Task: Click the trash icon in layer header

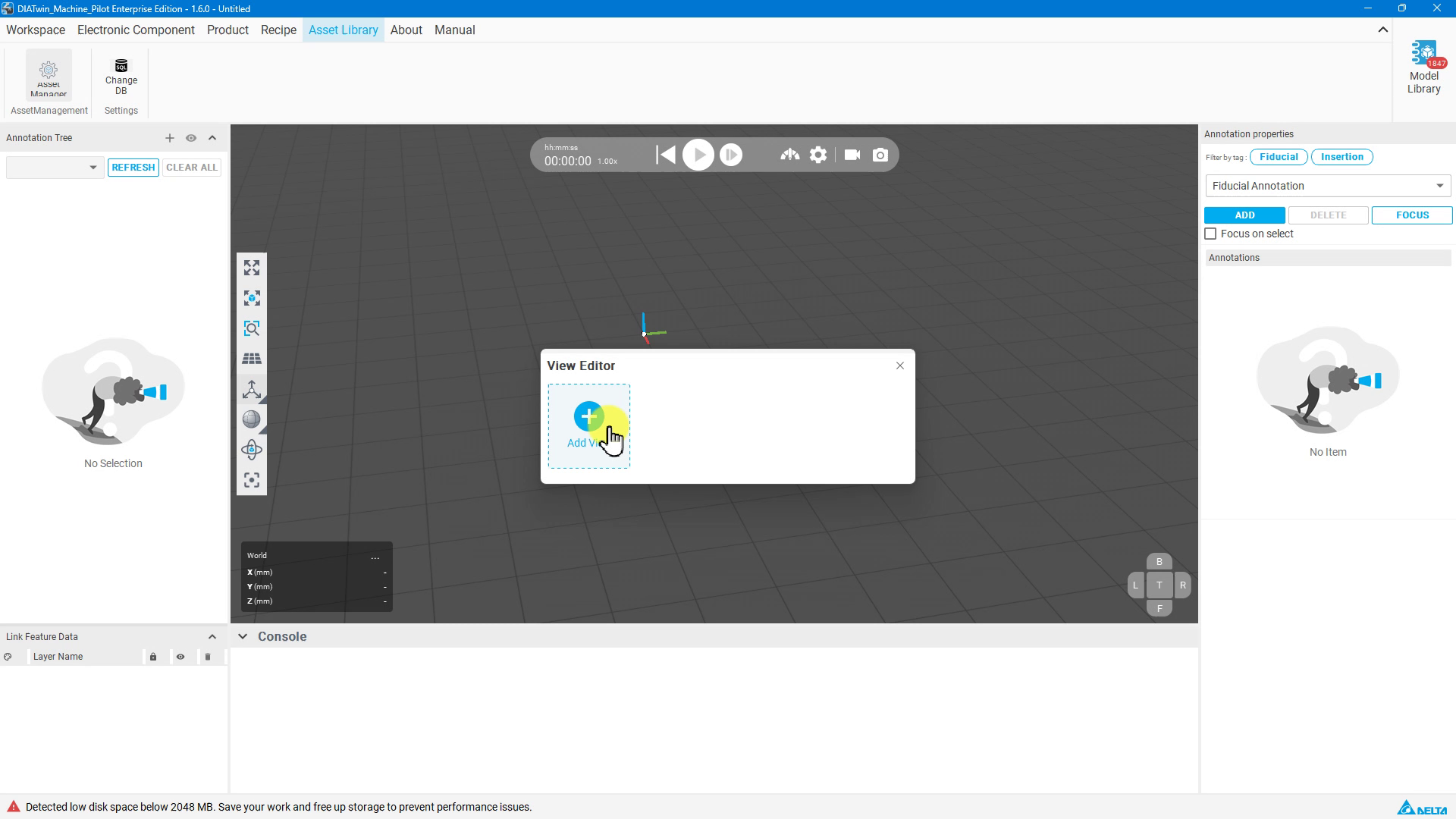Action: (208, 657)
